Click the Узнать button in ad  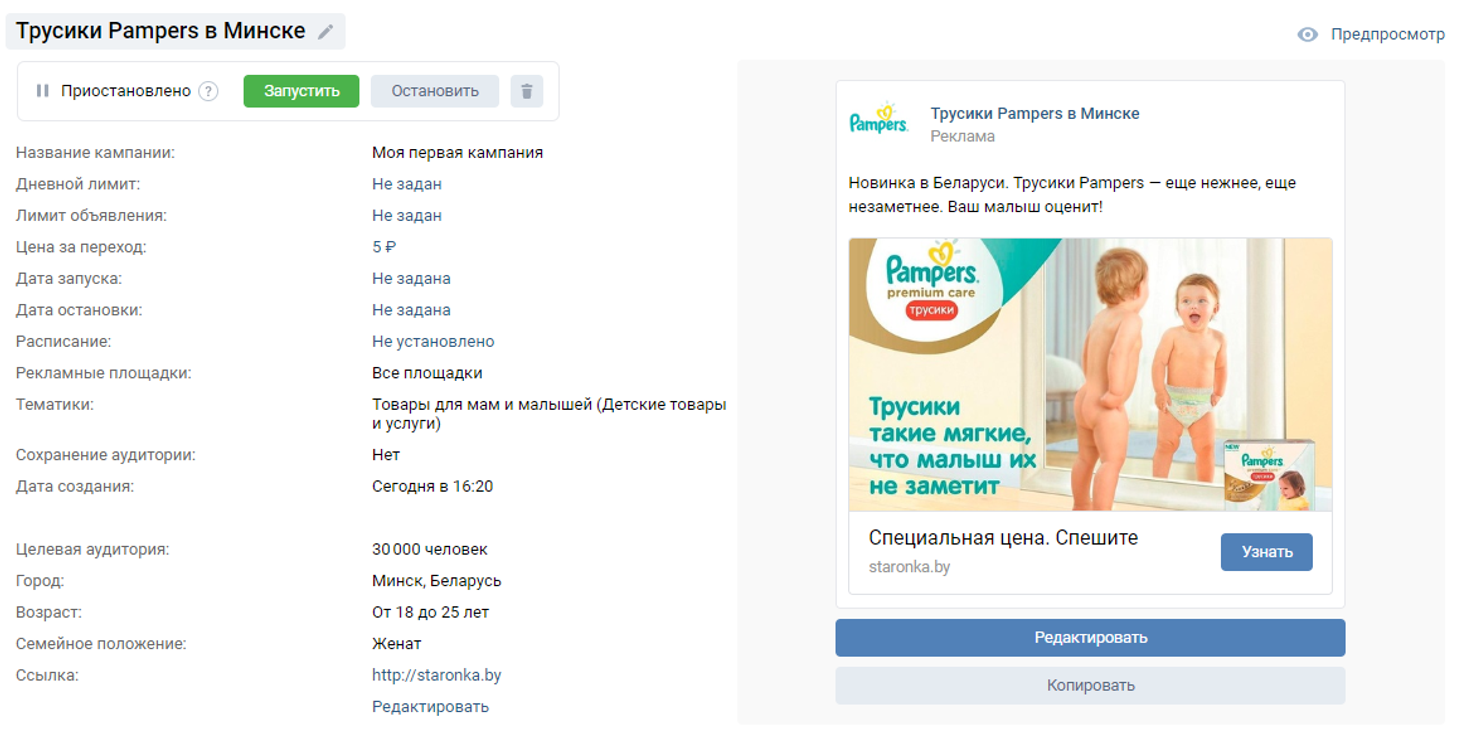[x=1267, y=552]
